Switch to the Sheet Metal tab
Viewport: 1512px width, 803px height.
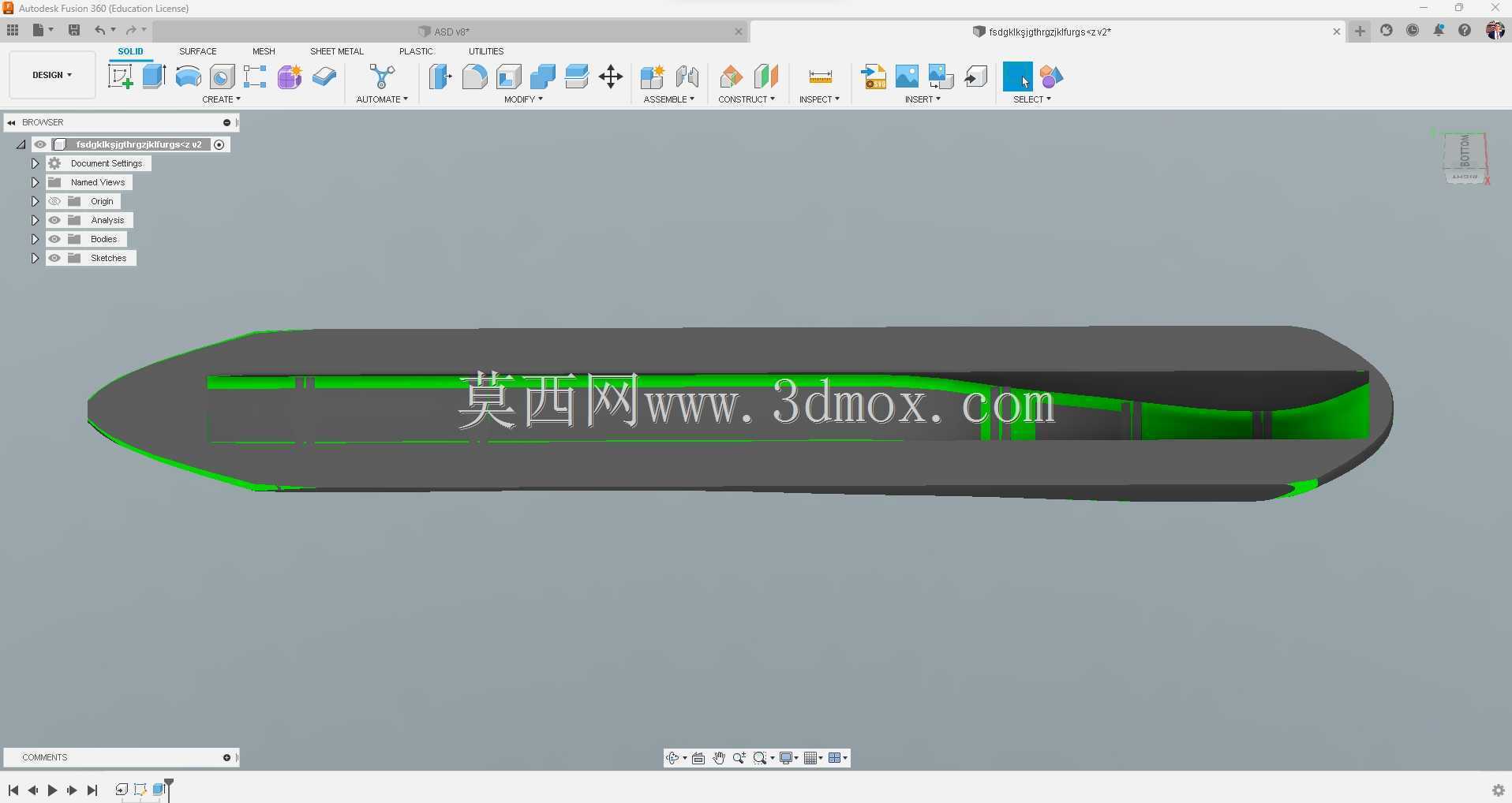[x=337, y=51]
